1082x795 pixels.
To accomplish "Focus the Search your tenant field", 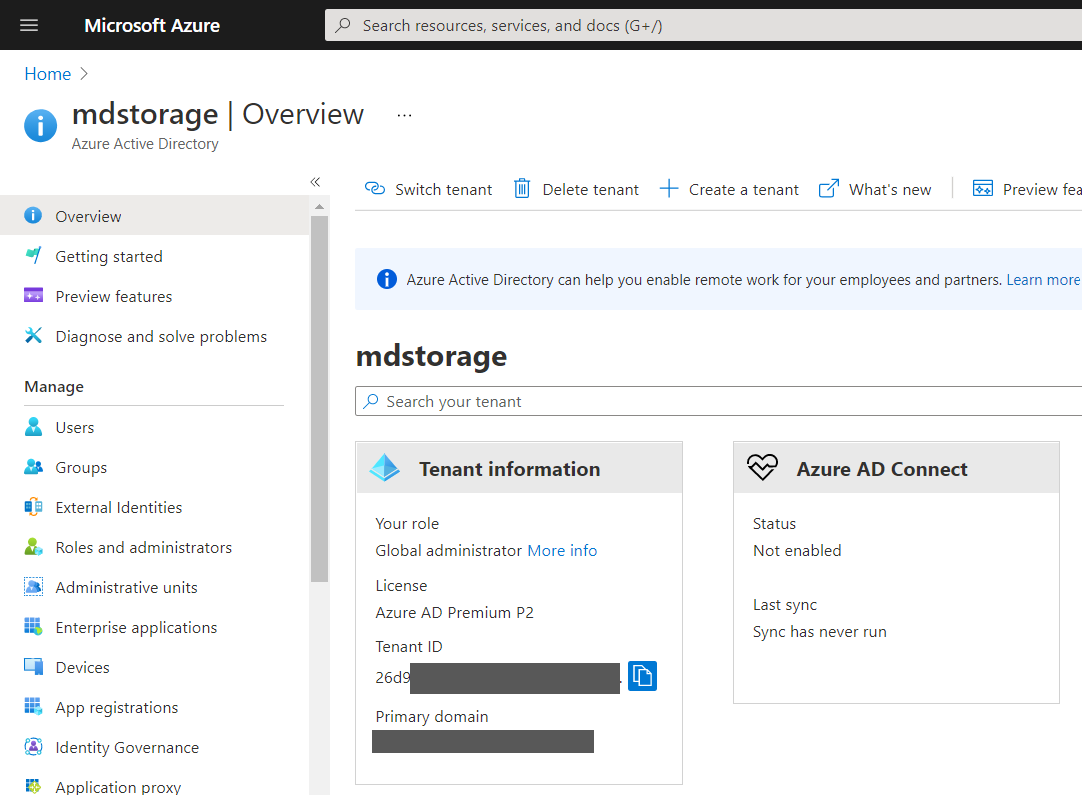I will (x=718, y=401).
